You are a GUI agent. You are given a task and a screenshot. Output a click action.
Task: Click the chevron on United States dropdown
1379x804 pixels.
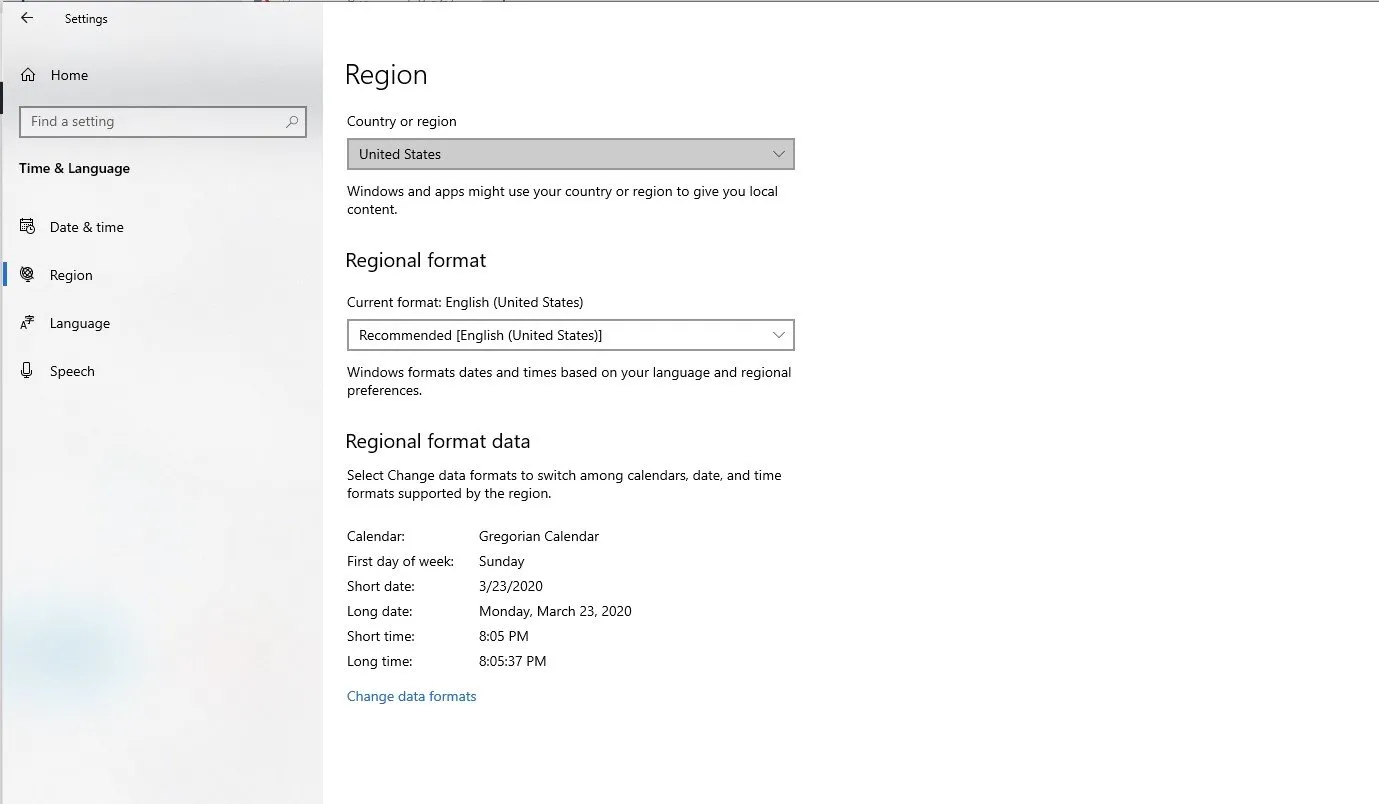[x=779, y=154]
